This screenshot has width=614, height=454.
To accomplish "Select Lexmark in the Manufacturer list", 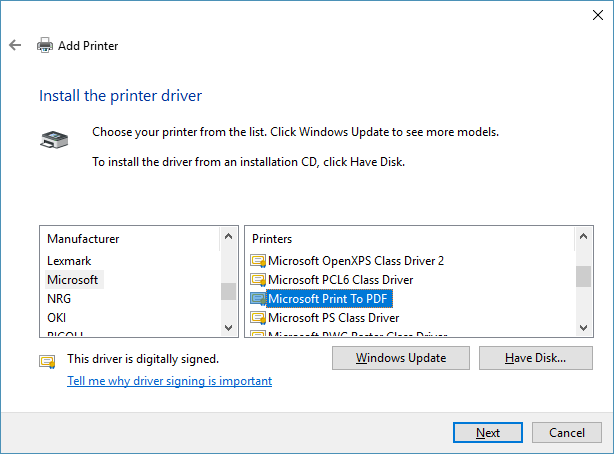I will [69, 260].
